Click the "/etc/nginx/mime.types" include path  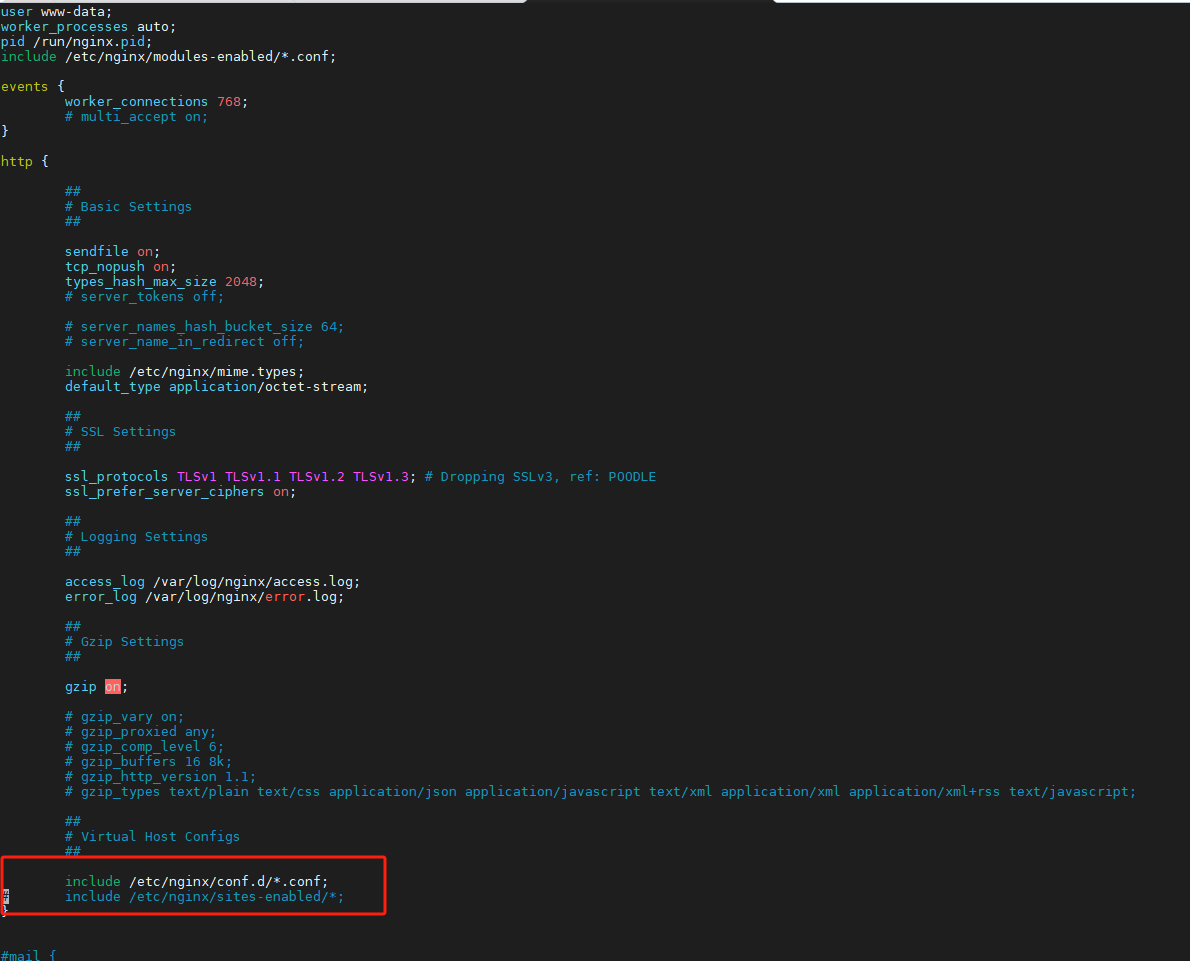coord(216,372)
